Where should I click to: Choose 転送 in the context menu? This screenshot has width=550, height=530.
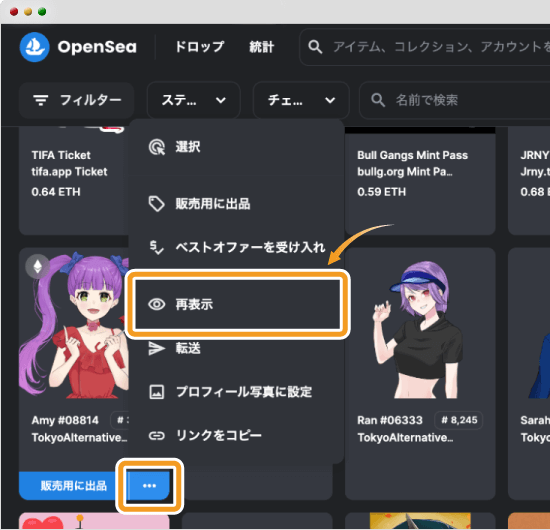coord(235,348)
